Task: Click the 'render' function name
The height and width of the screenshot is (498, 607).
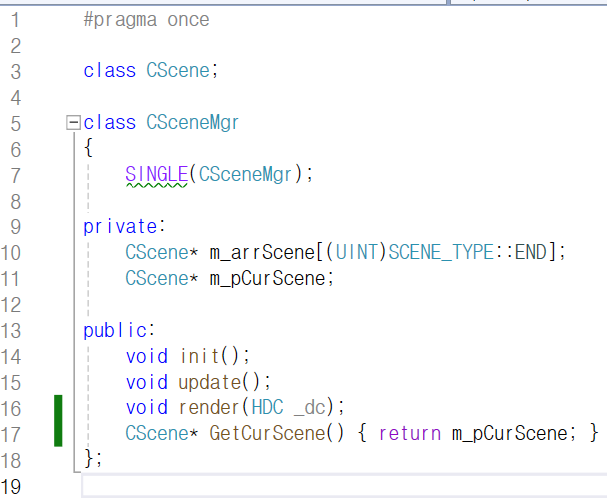Action: coord(210,408)
